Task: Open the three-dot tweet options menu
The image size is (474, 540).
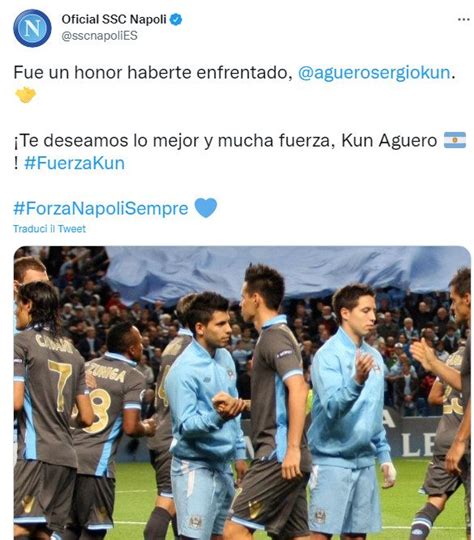Action: (x=464, y=19)
